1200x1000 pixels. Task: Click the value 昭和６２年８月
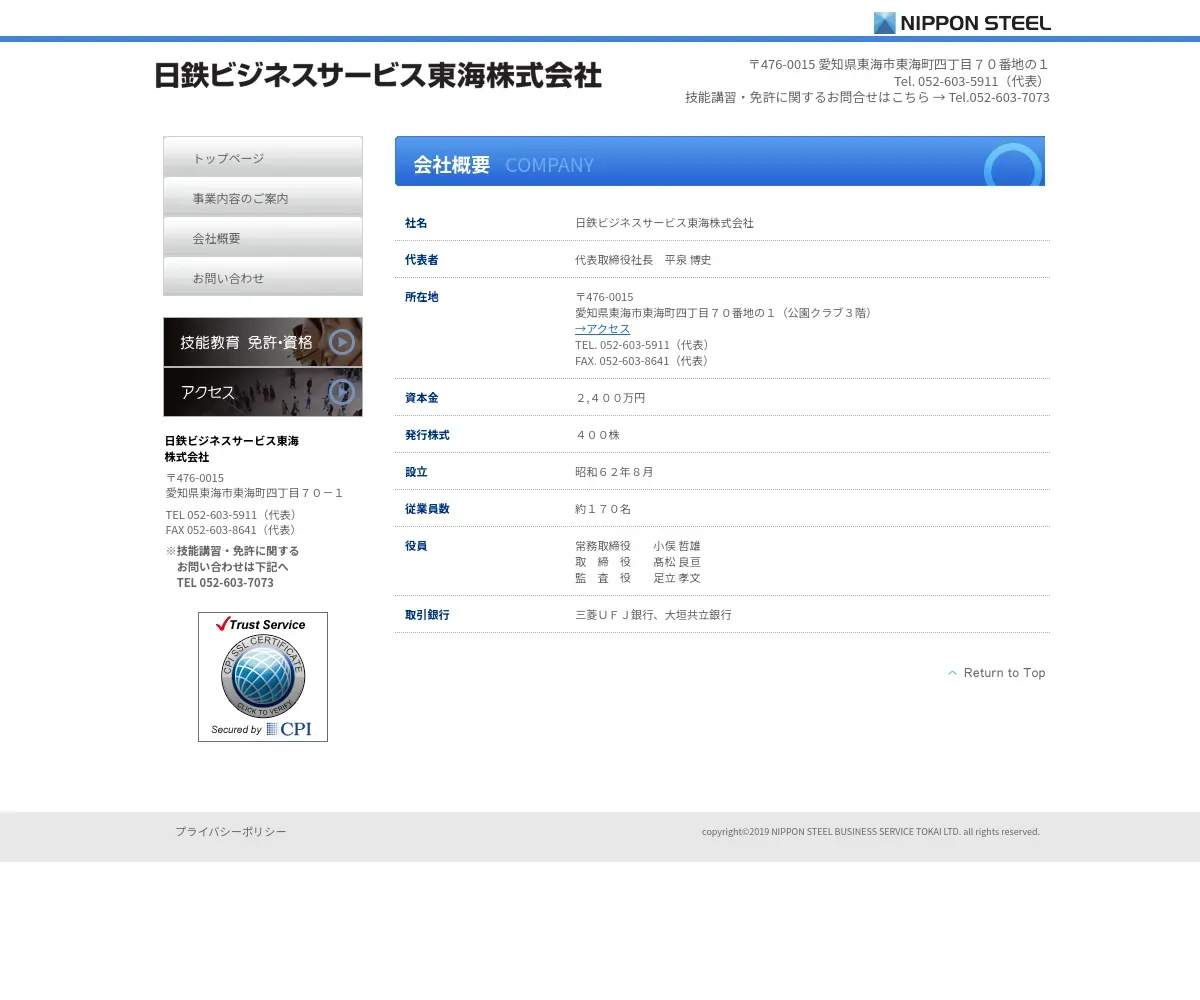click(614, 472)
